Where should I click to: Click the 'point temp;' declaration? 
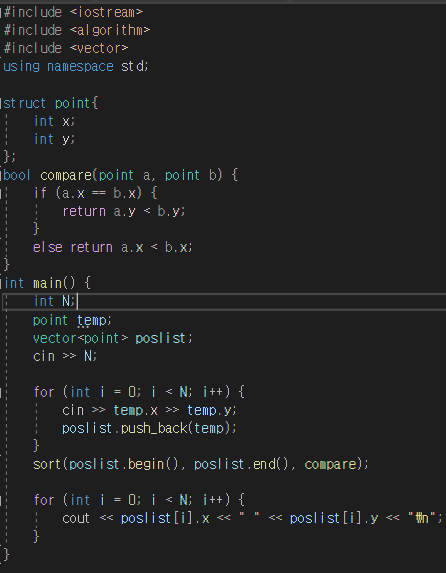[72, 320]
